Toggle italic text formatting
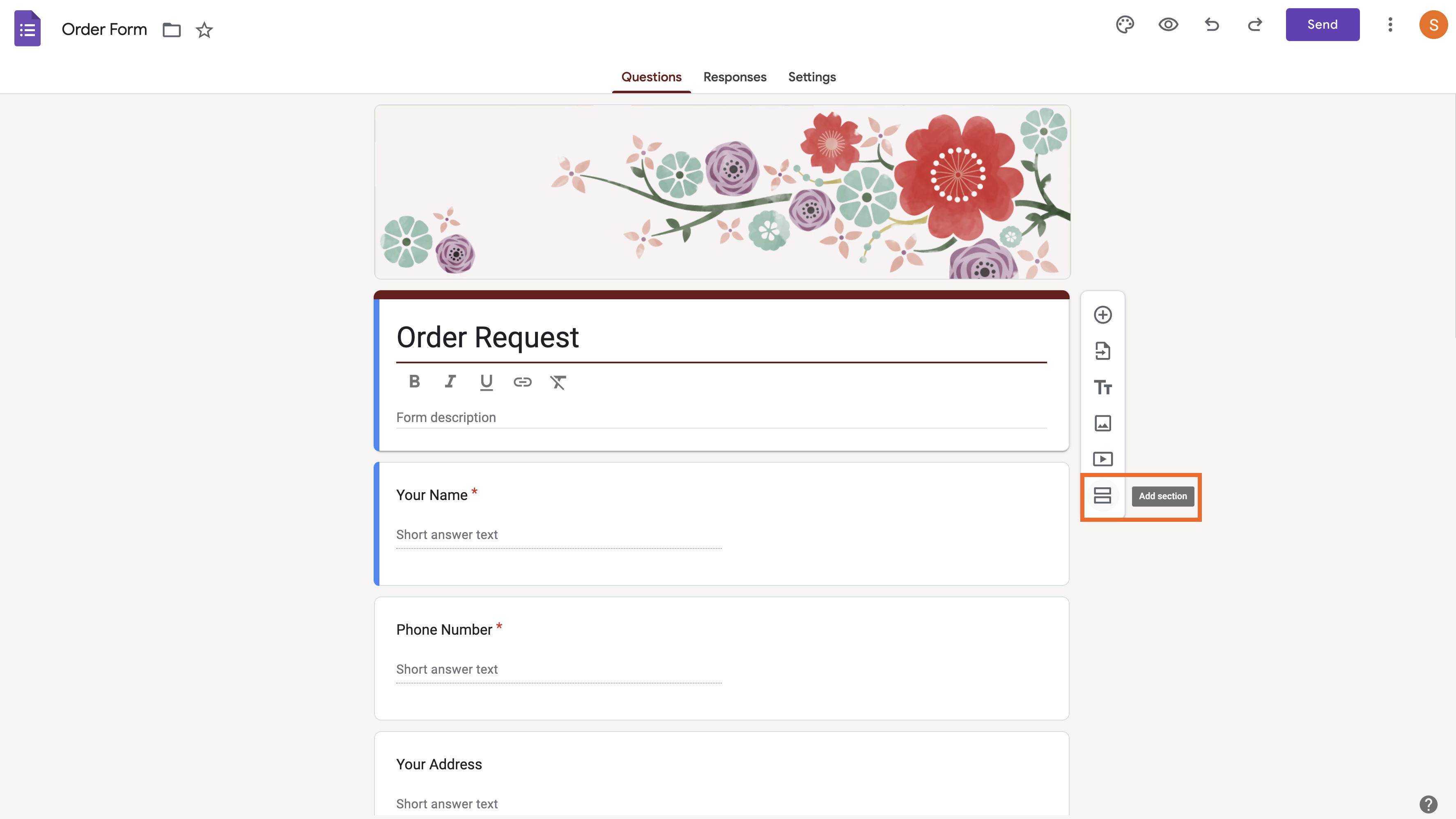The height and width of the screenshot is (819, 1456). 450,382
